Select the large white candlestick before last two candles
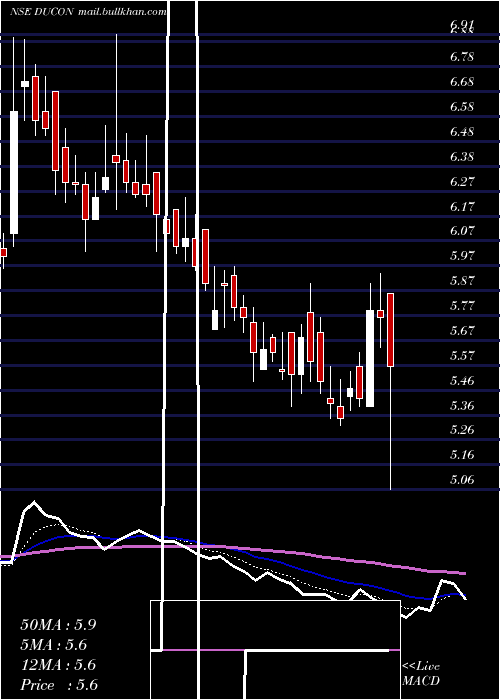 click(370, 358)
